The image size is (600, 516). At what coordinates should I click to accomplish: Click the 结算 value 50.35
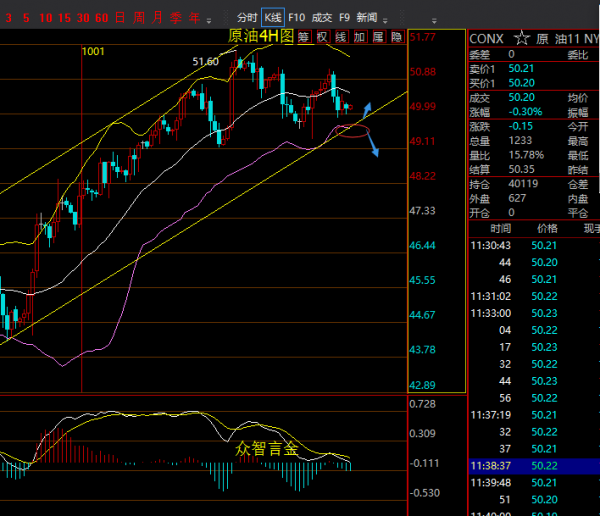point(521,169)
